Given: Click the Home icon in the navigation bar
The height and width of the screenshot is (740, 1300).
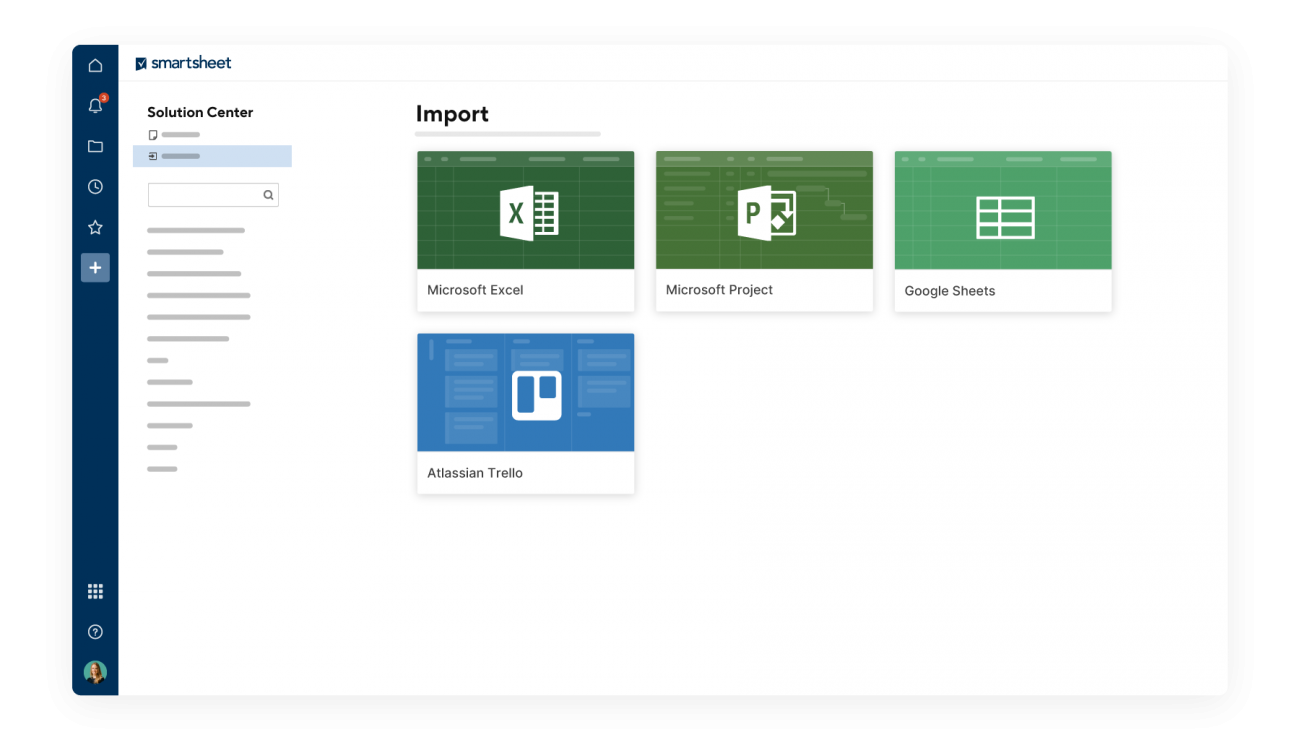Looking at the screenshot, I should [x=95, y=64].
